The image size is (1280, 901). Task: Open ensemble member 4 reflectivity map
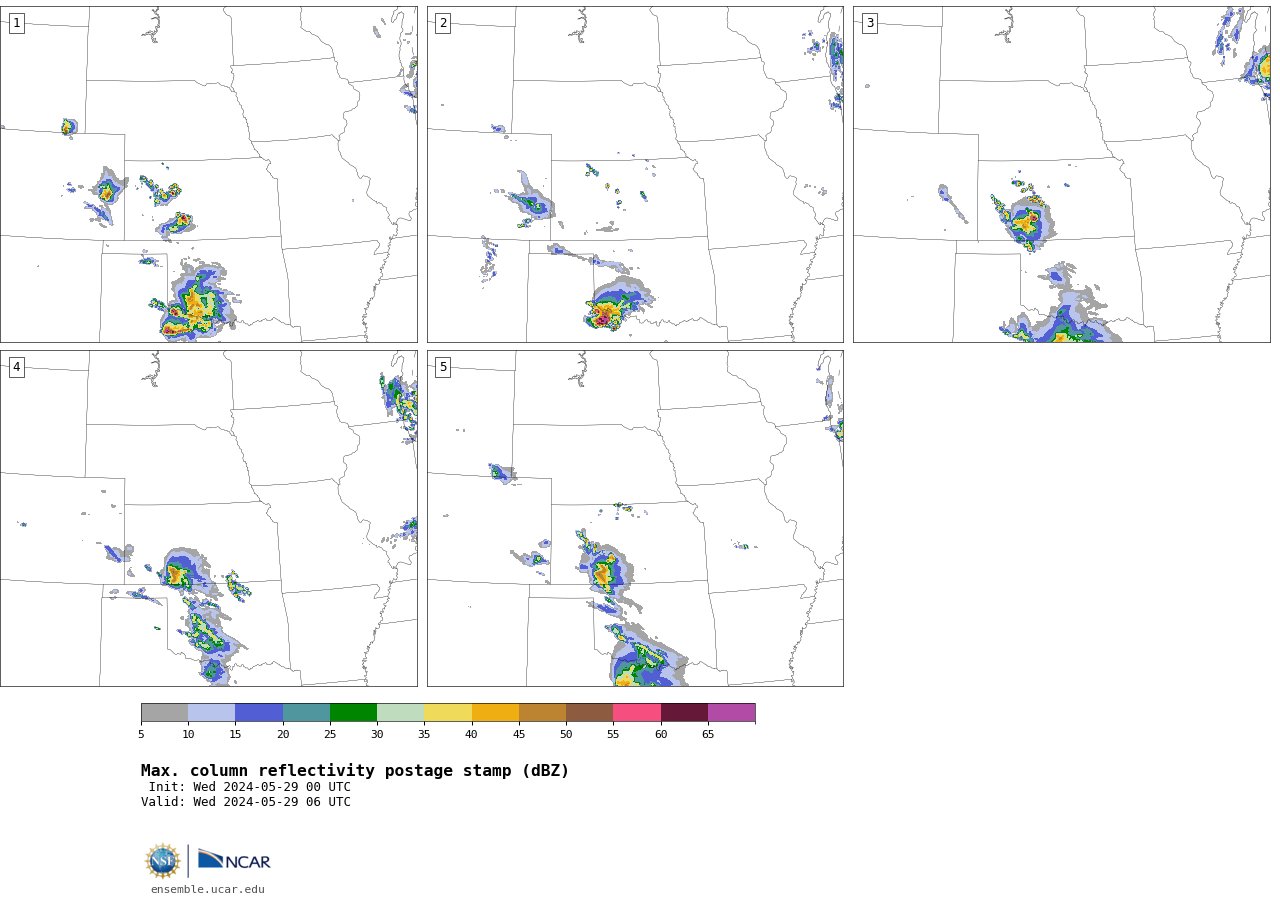pyautogui.click(x=209, y=518)
